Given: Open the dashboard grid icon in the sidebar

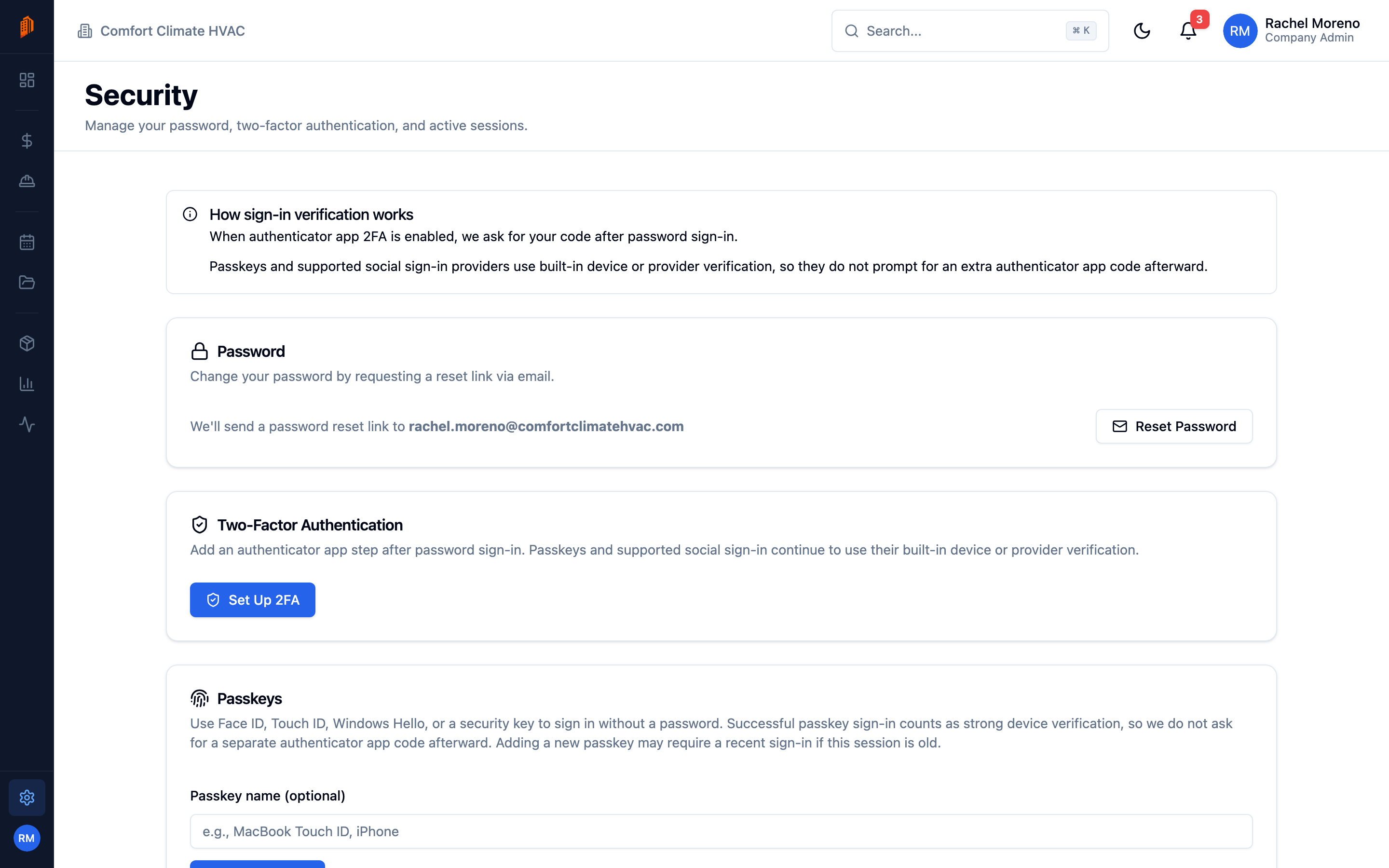Looking at the screenshot, I should point(27,80).
